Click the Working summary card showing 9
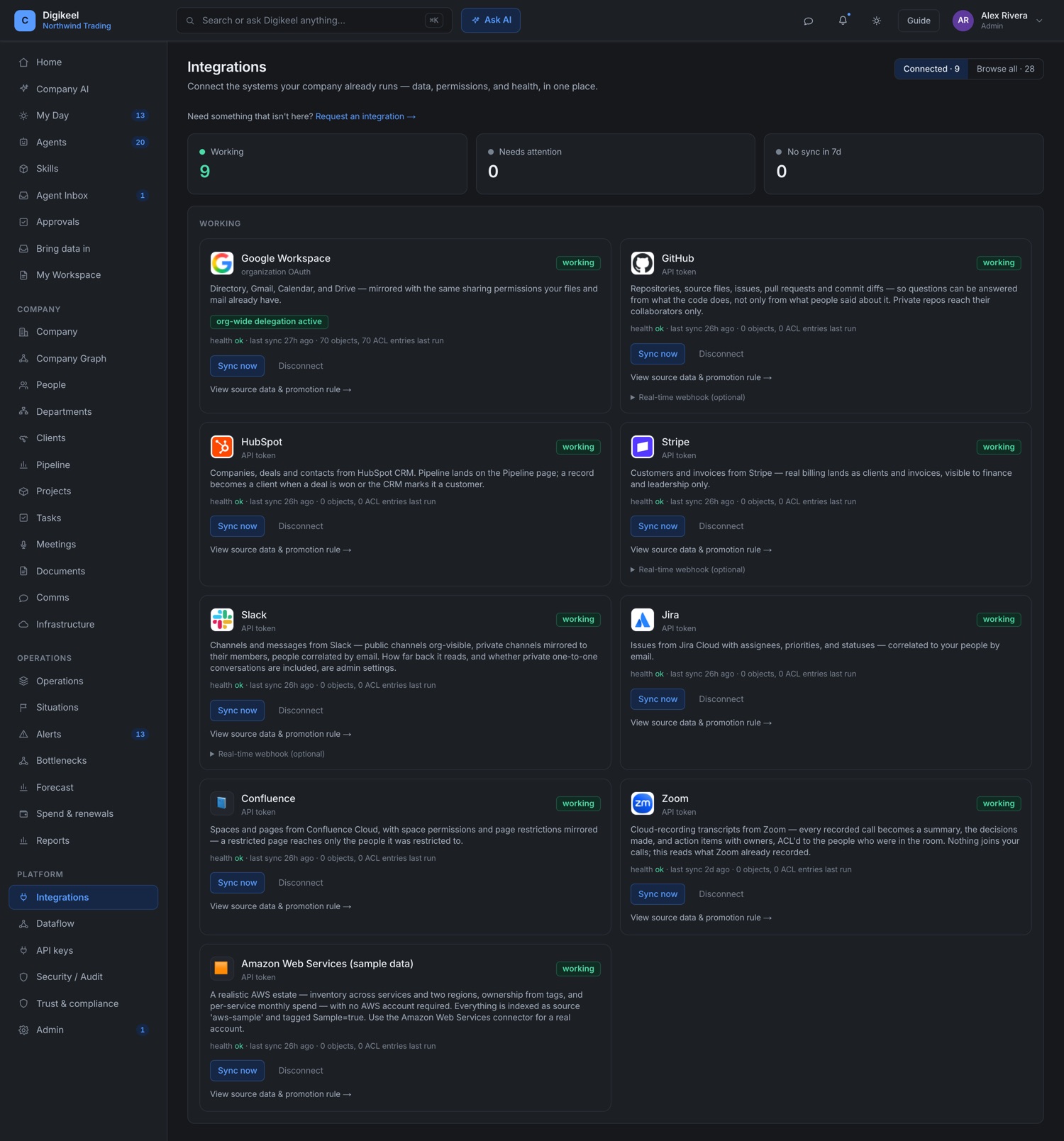This screenshot has width=1064, height=1141. tap(327, 164)
